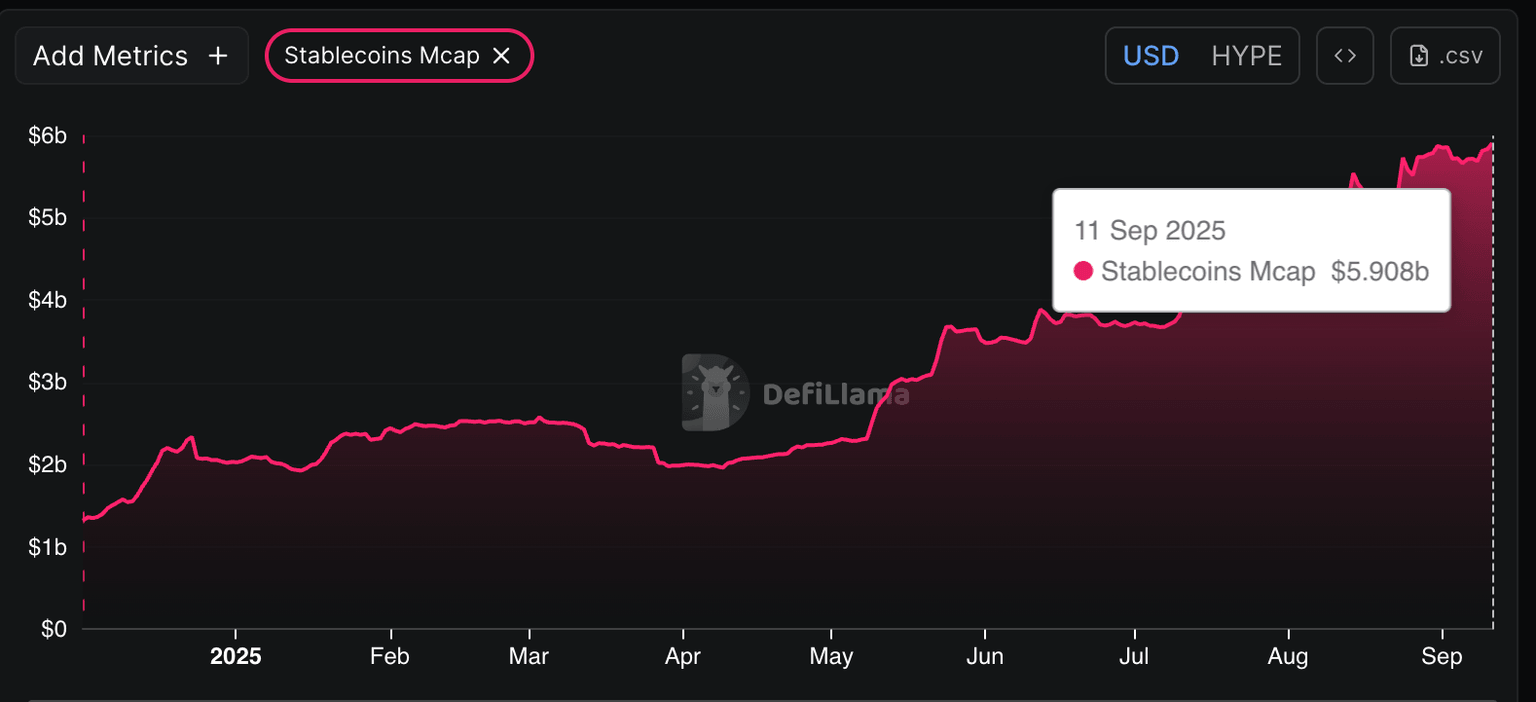This screenshot has height=702, width=1536.
Task: Click the .csv text label to export
Action: 1461,56
